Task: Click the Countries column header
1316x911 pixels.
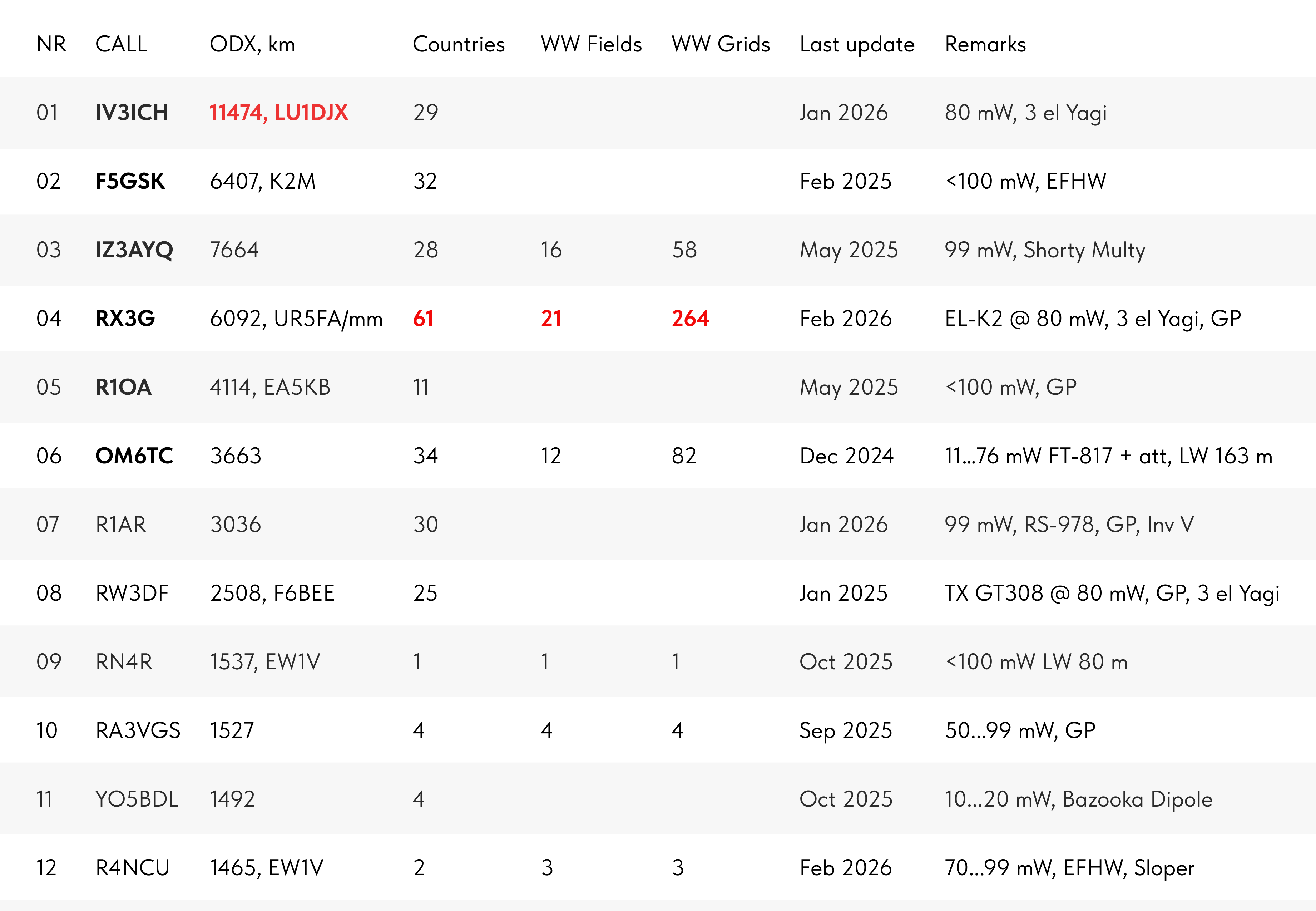Action: (x=459, y=44)
